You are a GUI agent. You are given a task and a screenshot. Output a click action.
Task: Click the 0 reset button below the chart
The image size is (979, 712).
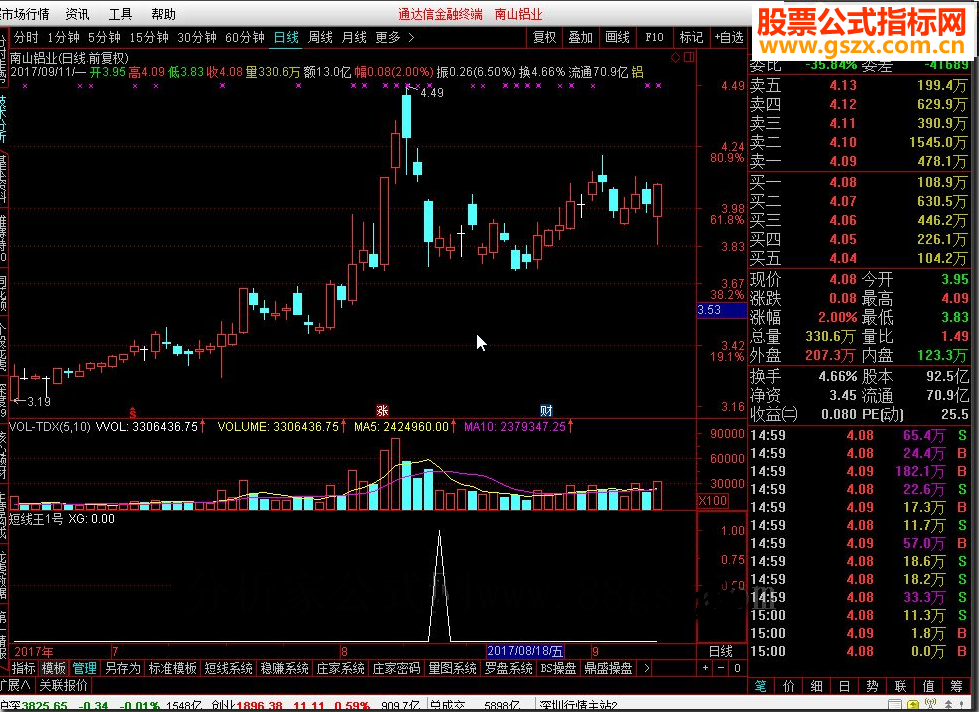coord(737,668)
